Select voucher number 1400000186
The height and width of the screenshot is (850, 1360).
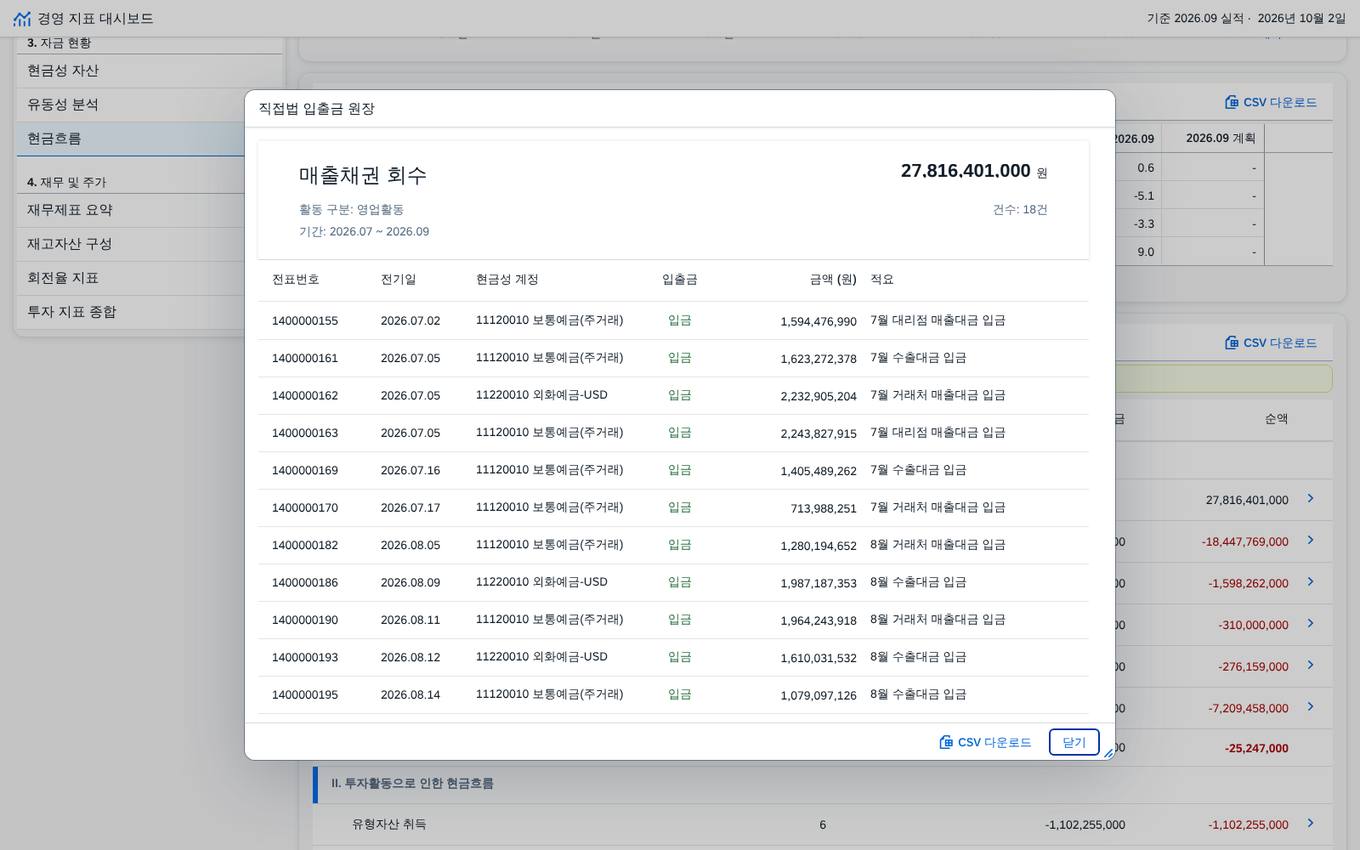tap(305, 582)
